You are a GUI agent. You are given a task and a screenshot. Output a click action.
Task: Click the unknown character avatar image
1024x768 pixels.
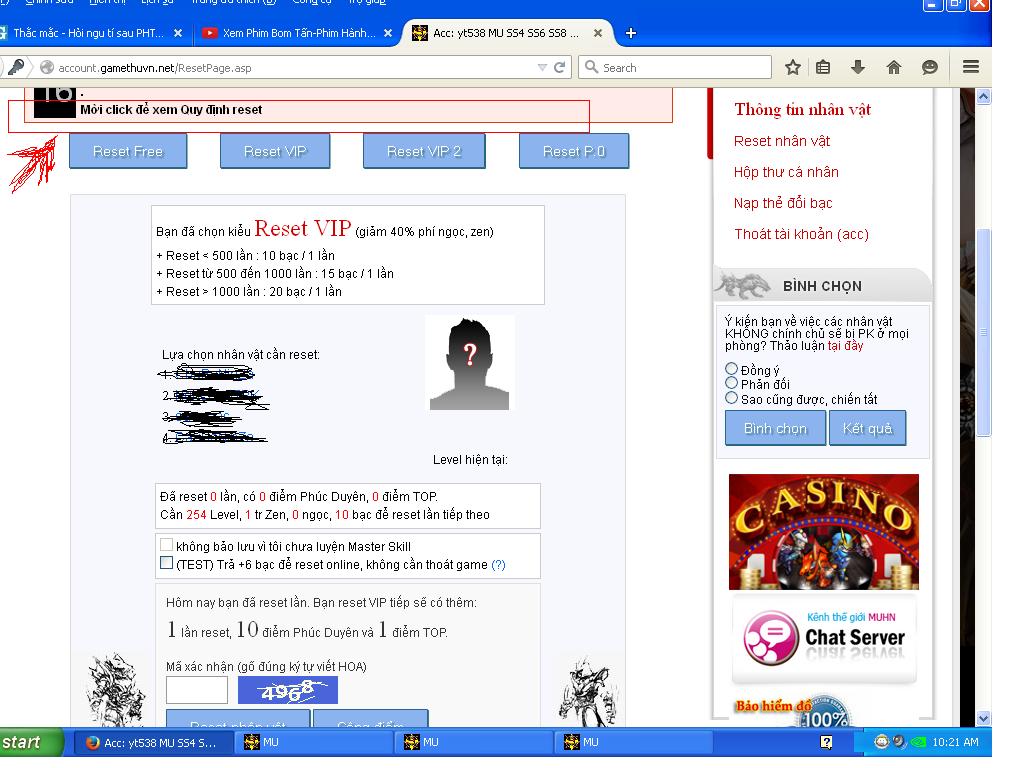[x=470, y=363]
